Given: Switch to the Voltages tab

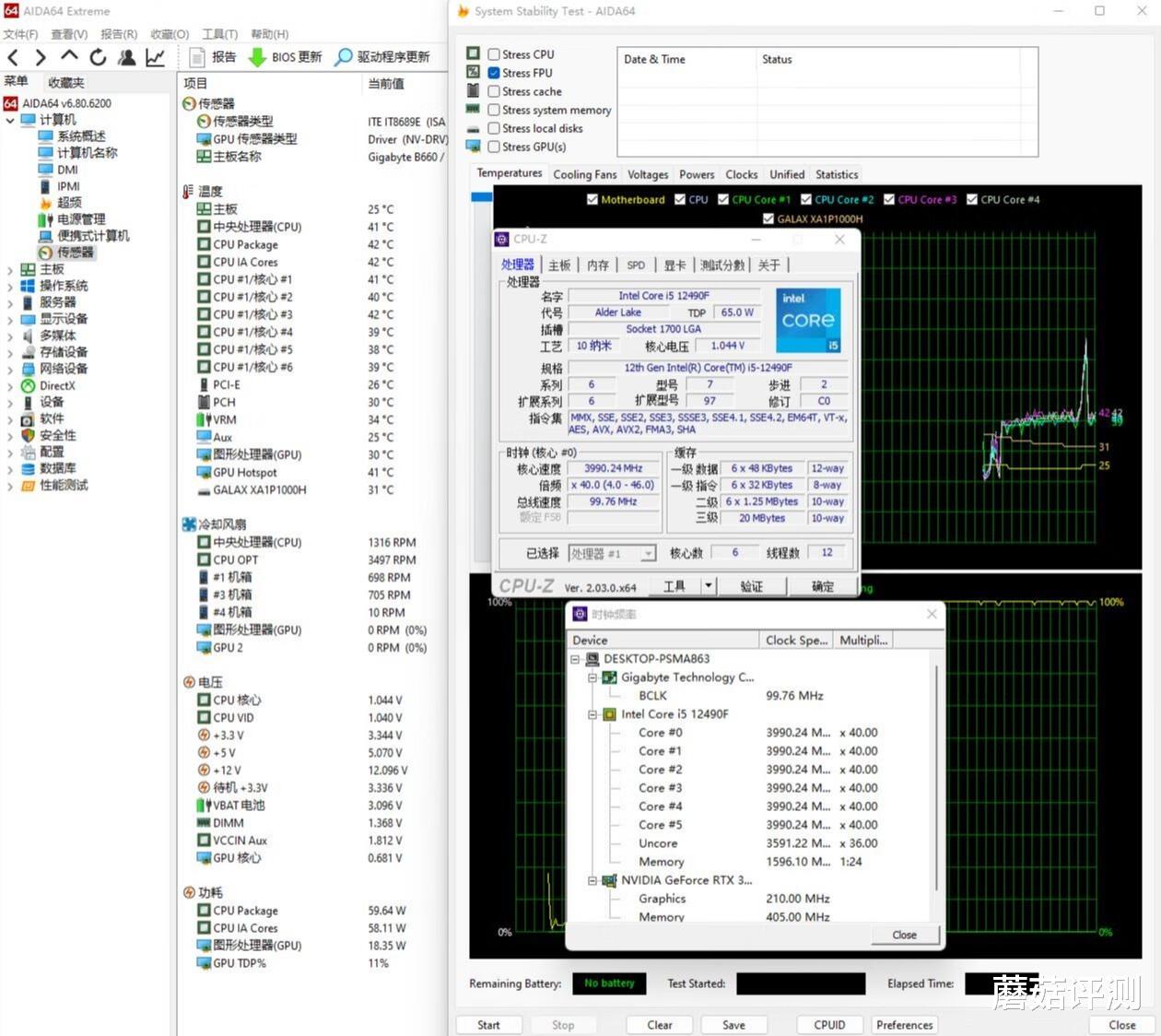Looking at the screenshot, I should coord(648,173).
